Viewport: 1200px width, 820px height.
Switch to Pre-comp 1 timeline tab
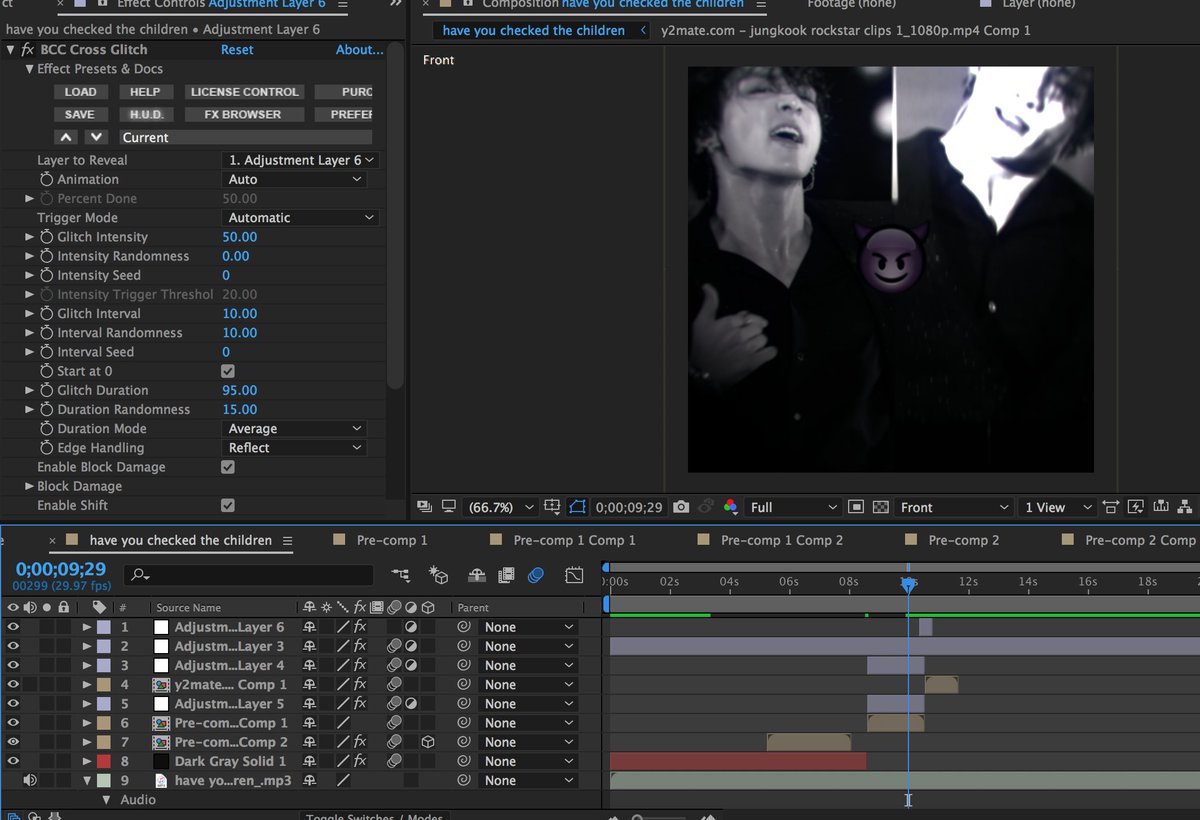click(x=392, y=540)
